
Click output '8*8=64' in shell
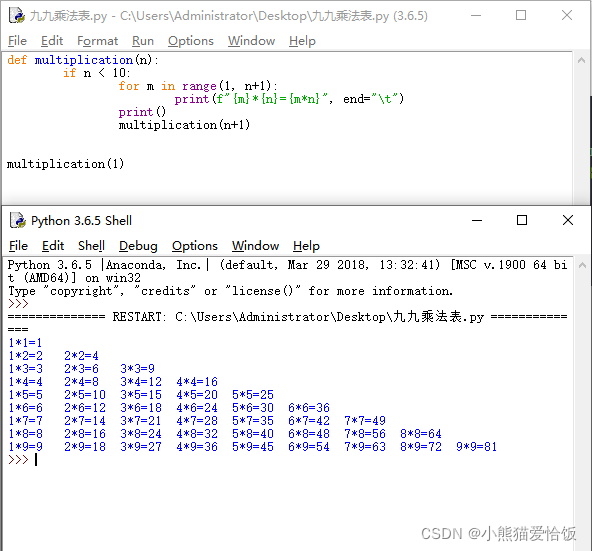pyautogui.click(x=421, y=434)
